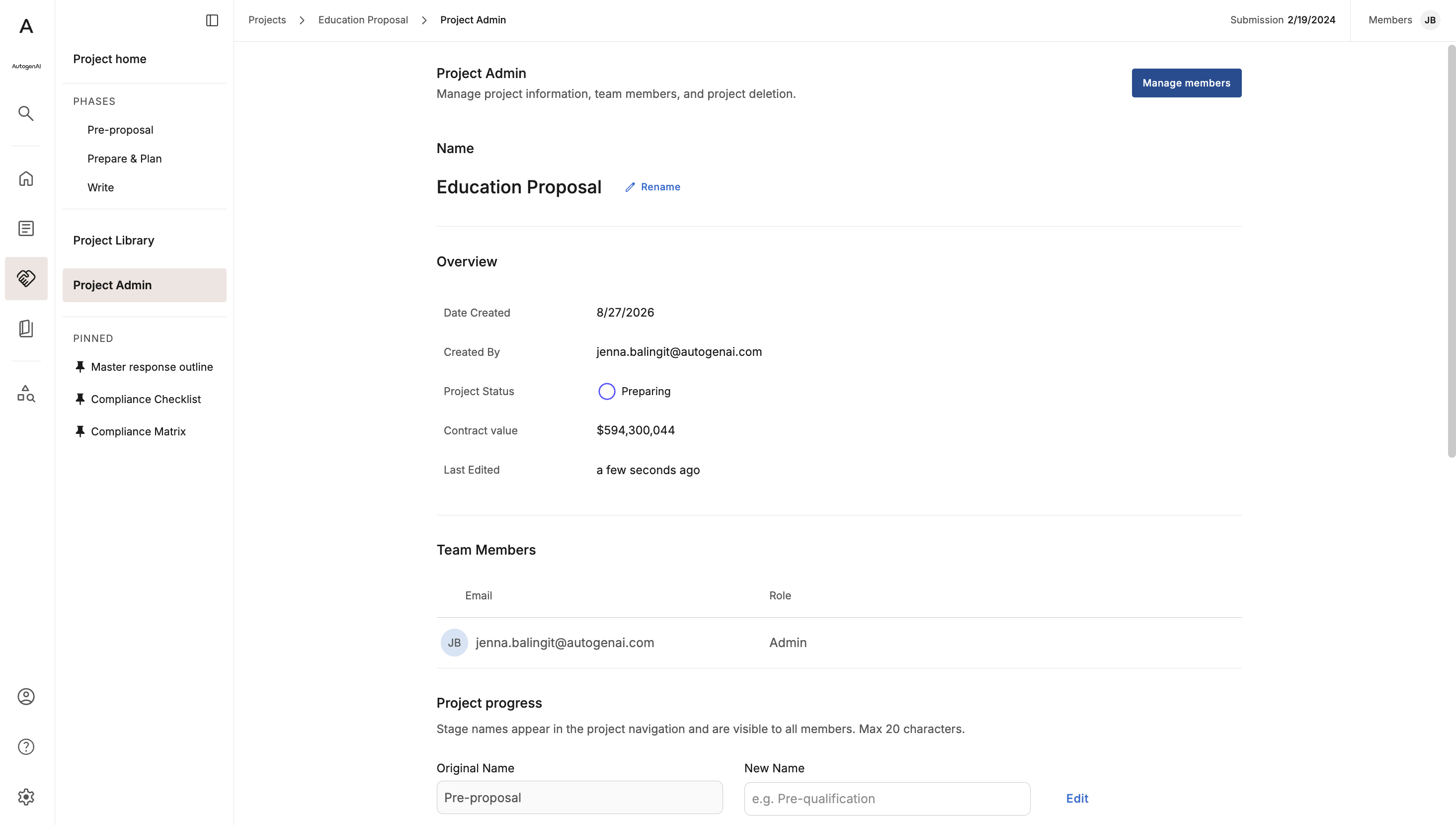
Task: Go to Education Proposal in the breadcrumb
Action: coord(363,20)
